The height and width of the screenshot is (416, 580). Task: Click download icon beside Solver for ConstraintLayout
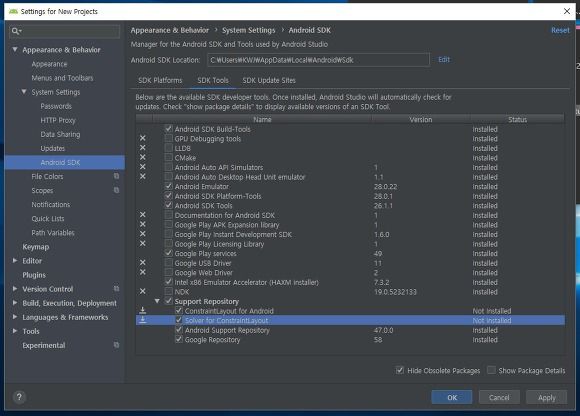(x=142, y=320)
